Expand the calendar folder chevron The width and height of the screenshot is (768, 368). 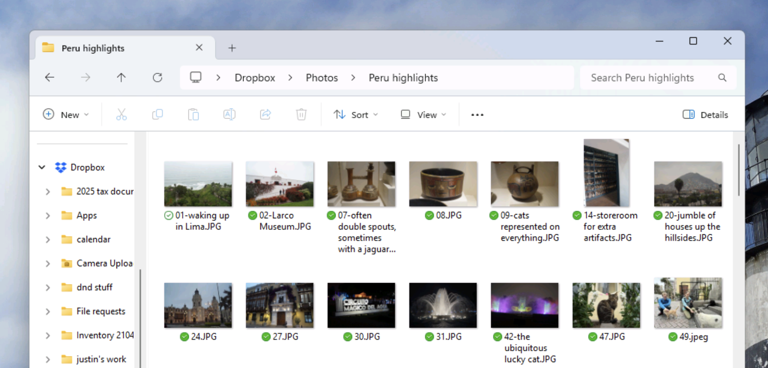pyautogui.click(x=48, y=240)
